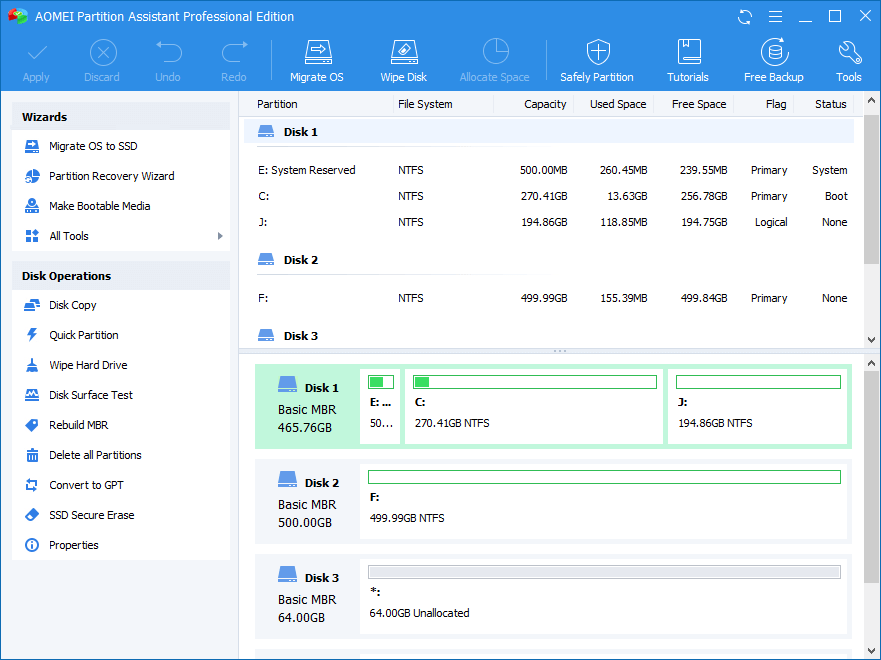Expand the All Tools submenu arrow
The image size is (881, 660).
(x=220, y=236)
